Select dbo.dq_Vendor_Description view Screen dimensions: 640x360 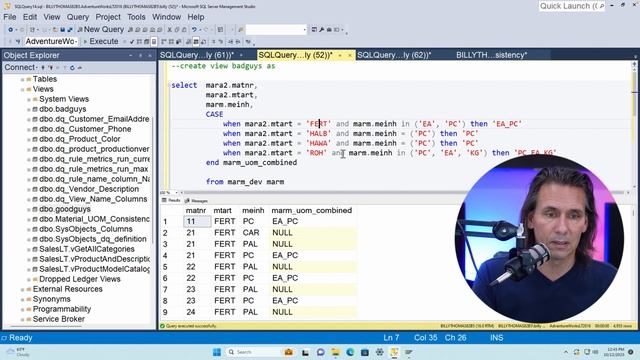pyautogui.click(x=89, y=189)
